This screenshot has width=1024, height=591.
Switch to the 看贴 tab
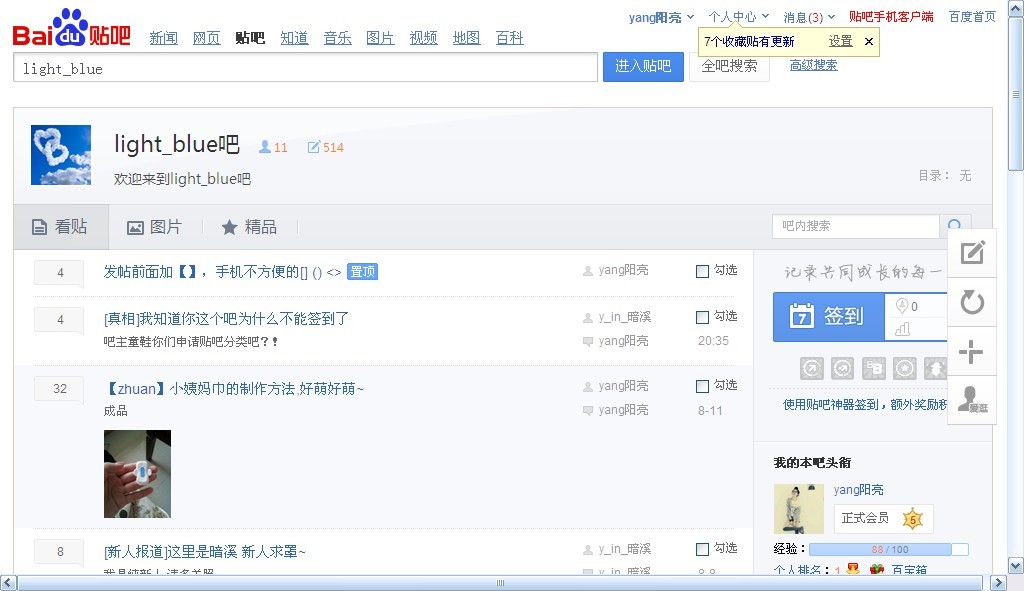click(x=61, y=227)
